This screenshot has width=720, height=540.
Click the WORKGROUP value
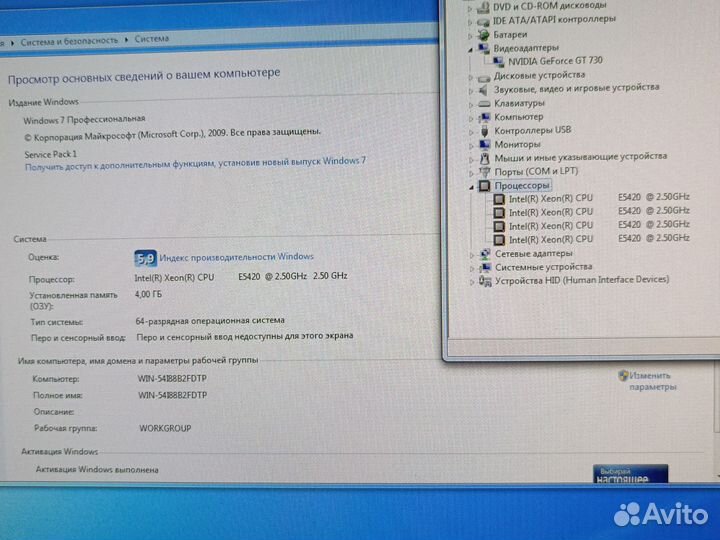click(x=165, y=428)
